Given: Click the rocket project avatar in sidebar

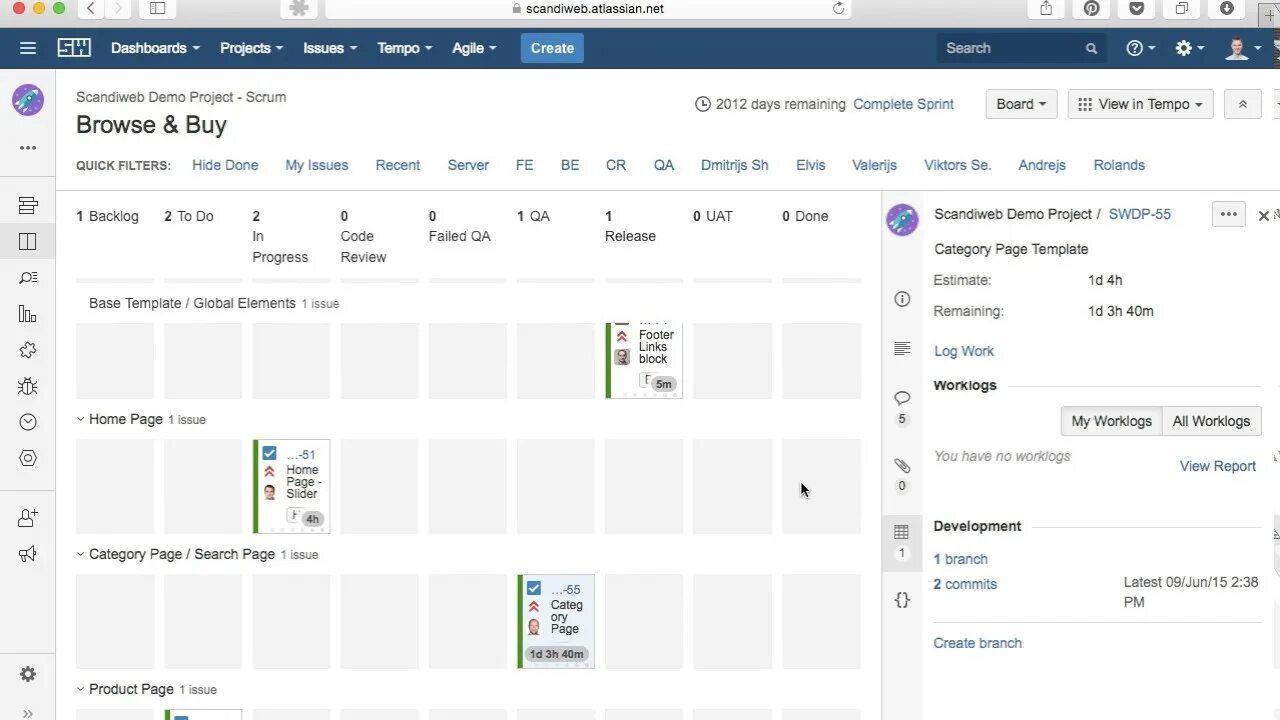Looking at the screenshot, I should [x=28, y=100].
